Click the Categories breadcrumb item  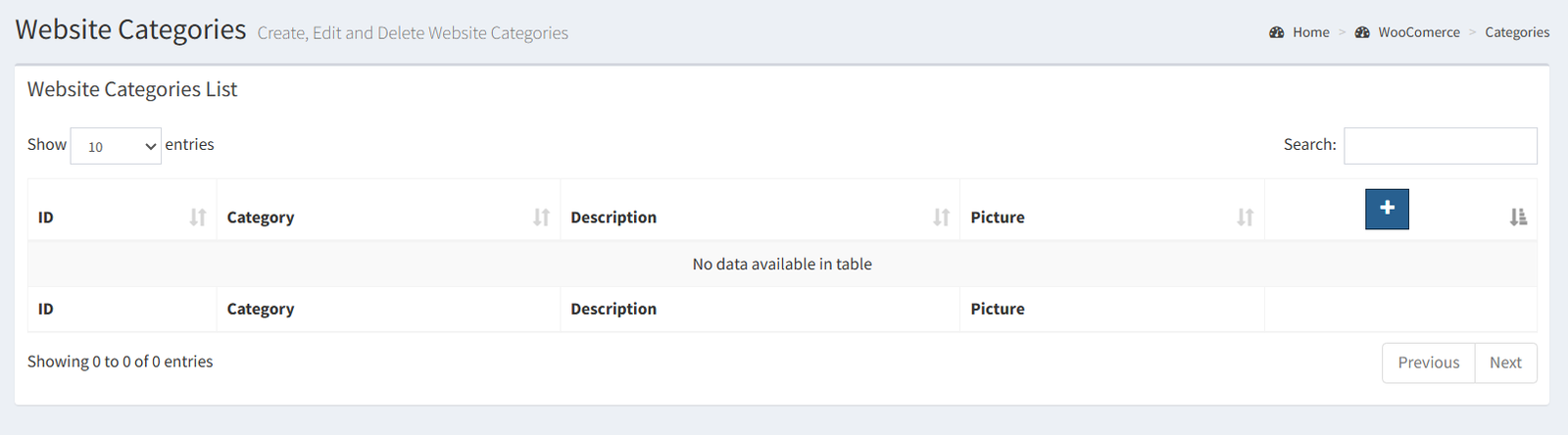pos(1517,32)
